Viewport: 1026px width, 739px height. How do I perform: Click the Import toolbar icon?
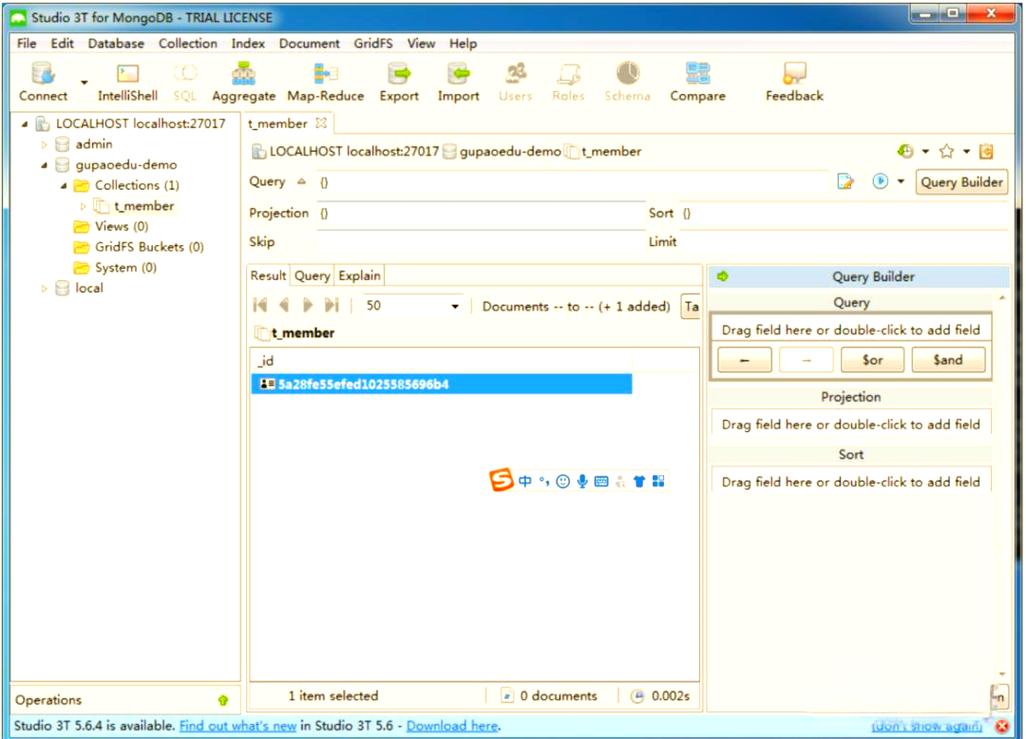458,81
